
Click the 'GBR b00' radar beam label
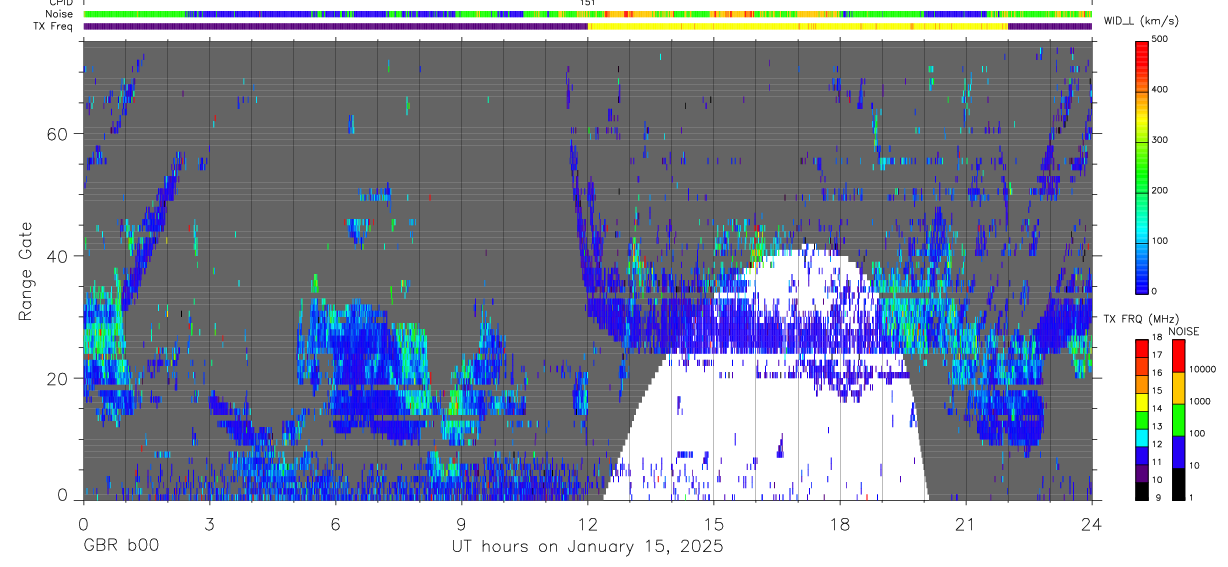121,546
